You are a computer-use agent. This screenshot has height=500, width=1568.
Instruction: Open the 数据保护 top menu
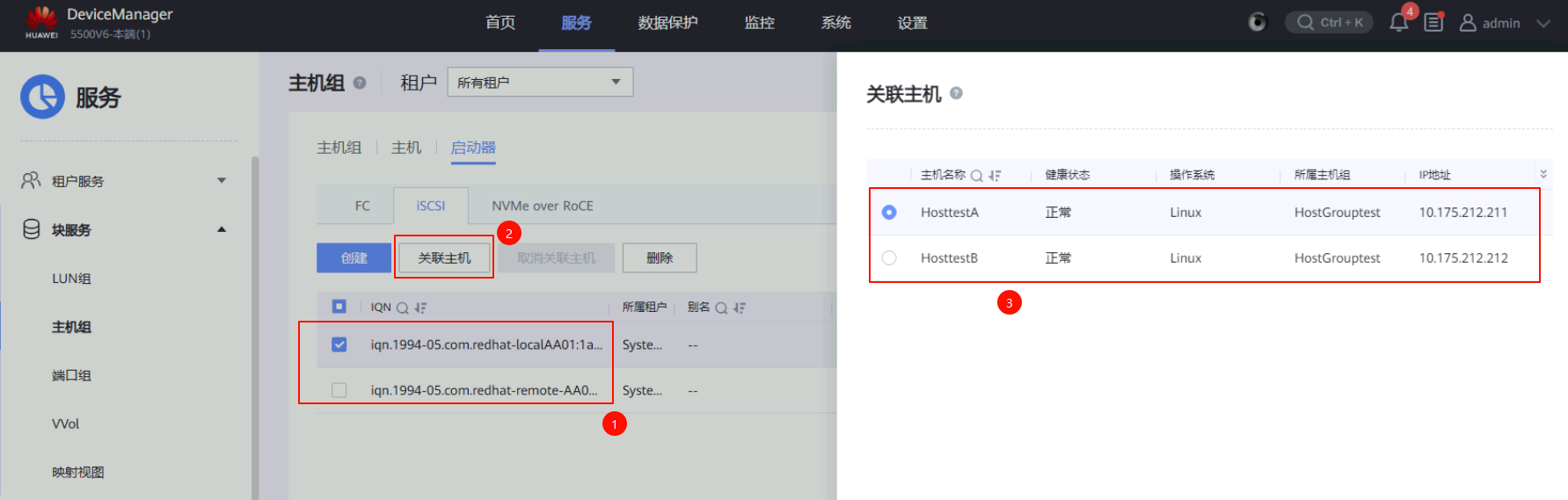(x=667, y=23)
